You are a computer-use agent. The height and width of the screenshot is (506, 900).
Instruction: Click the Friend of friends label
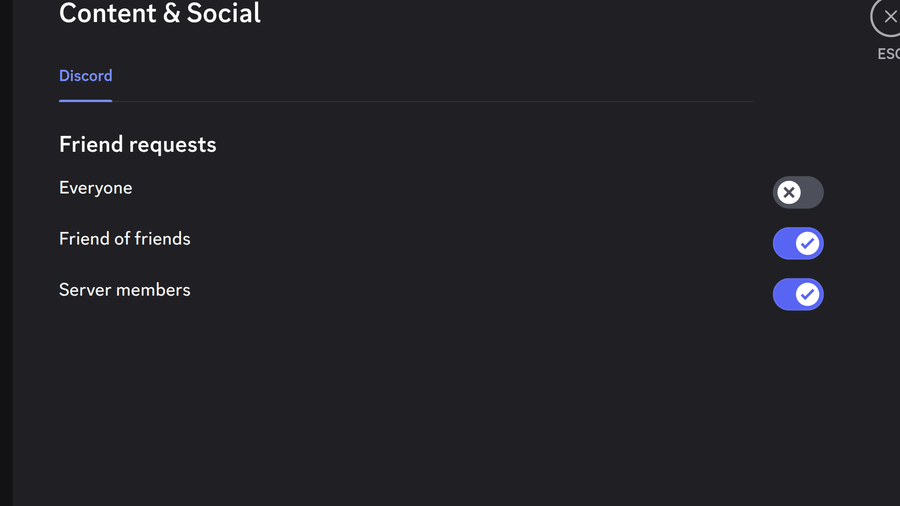click(x=125, y=239)
